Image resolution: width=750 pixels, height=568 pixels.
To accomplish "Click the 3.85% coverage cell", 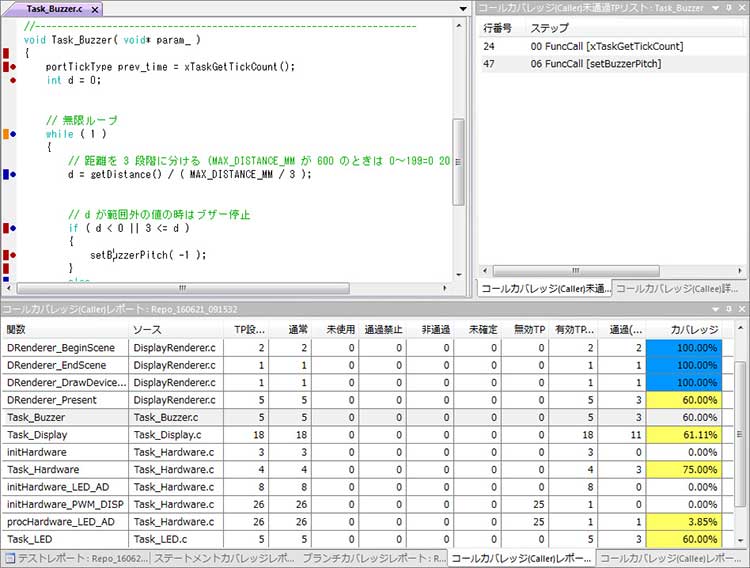I will pos(684,522).
